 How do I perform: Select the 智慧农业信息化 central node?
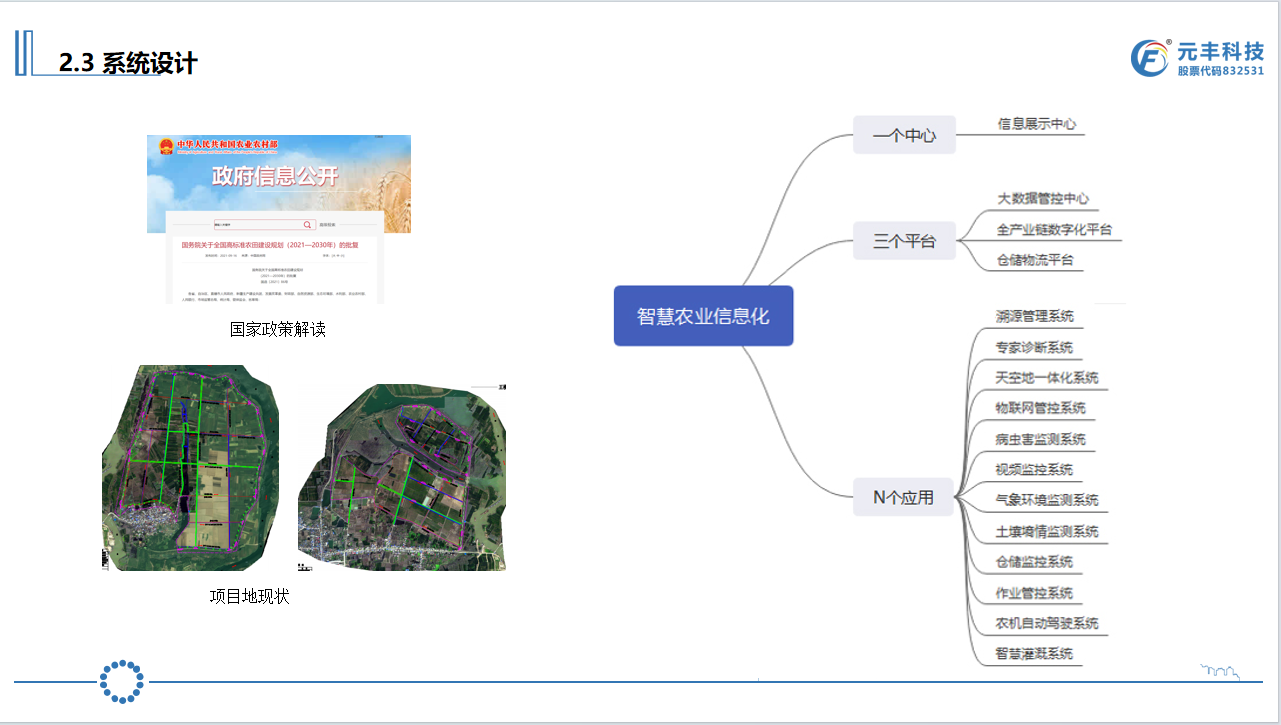703,315
